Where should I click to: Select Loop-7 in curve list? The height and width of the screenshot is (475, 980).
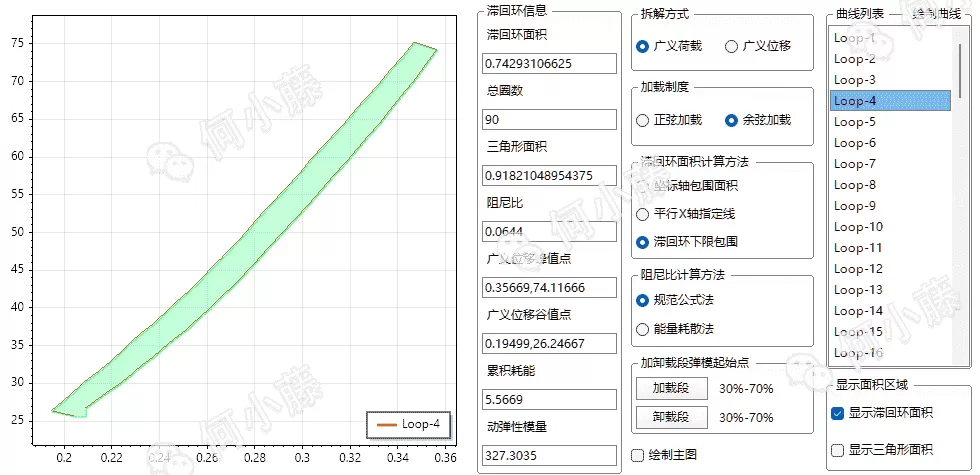(889, 164)
